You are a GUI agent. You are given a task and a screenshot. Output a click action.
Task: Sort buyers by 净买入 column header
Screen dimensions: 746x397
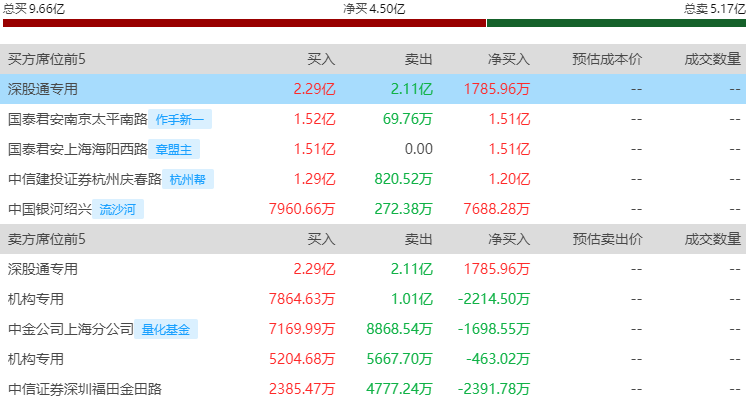coord(509,59)
